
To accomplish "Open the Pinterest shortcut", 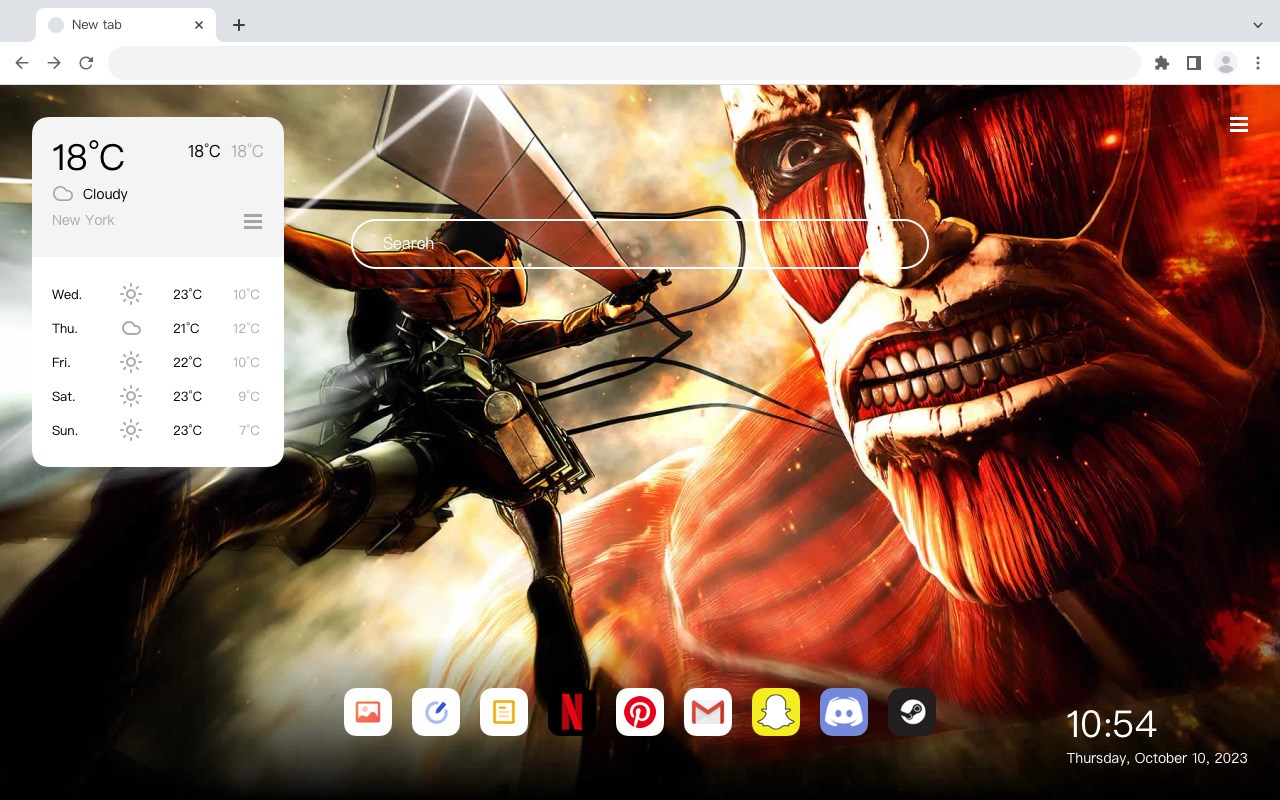I will [640, 712].
